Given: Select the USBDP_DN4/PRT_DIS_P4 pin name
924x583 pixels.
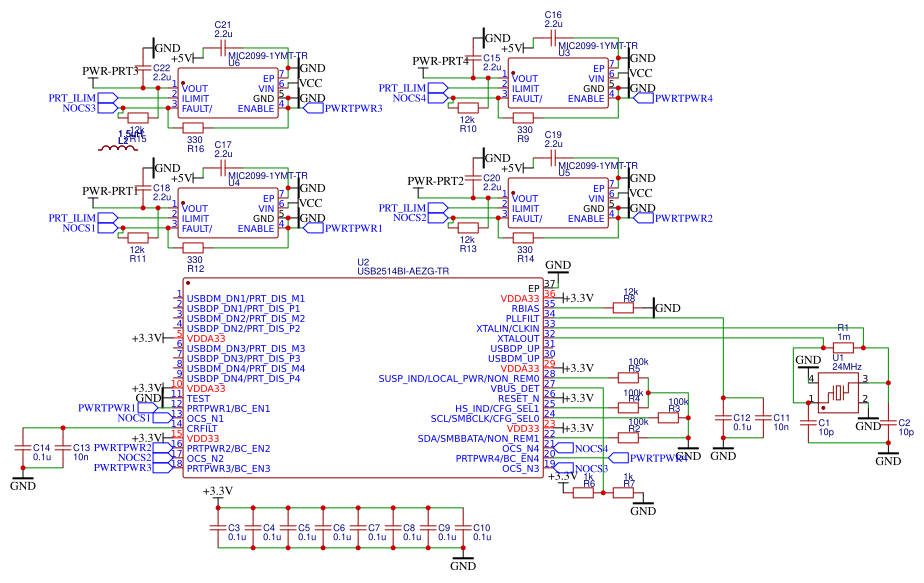Looking at the screenshot, I should [243, 378].
